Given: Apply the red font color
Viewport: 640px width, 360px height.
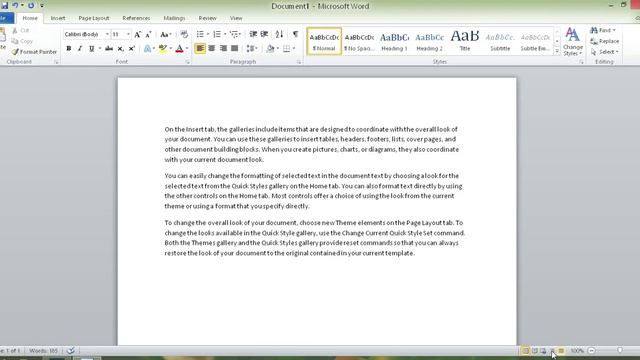Looking at the screenshot, I should [179, 49].
